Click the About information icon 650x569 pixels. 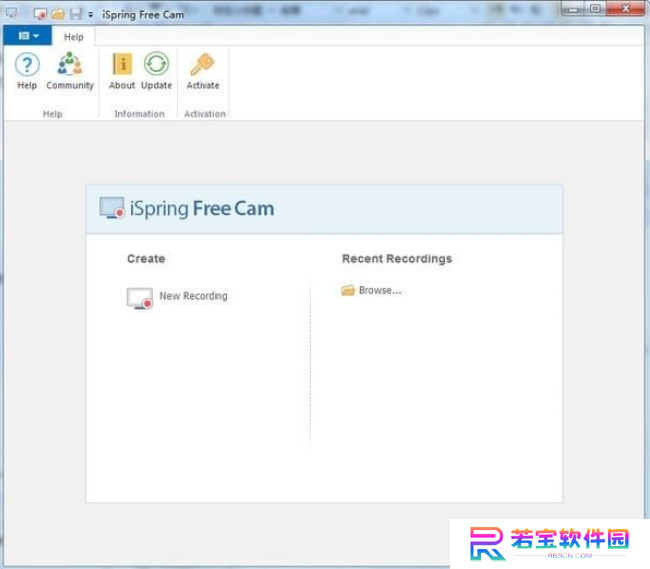122,71
